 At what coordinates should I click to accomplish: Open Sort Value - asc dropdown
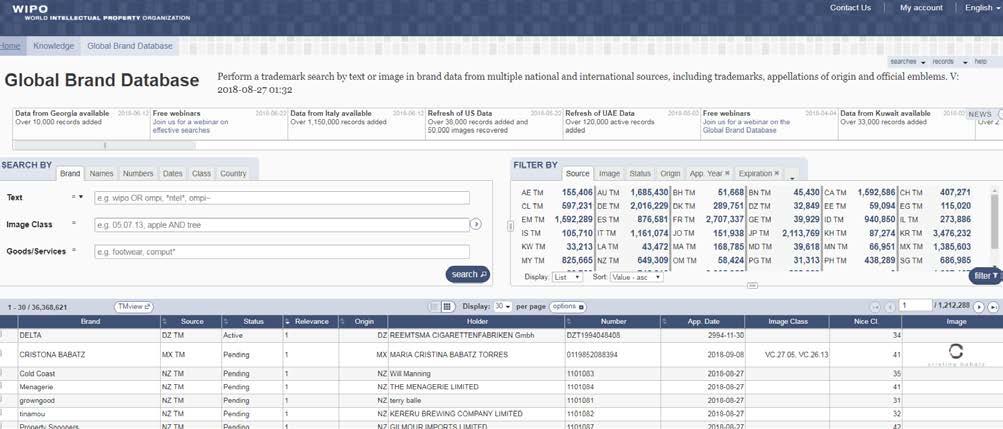click(x=636, y=277)
